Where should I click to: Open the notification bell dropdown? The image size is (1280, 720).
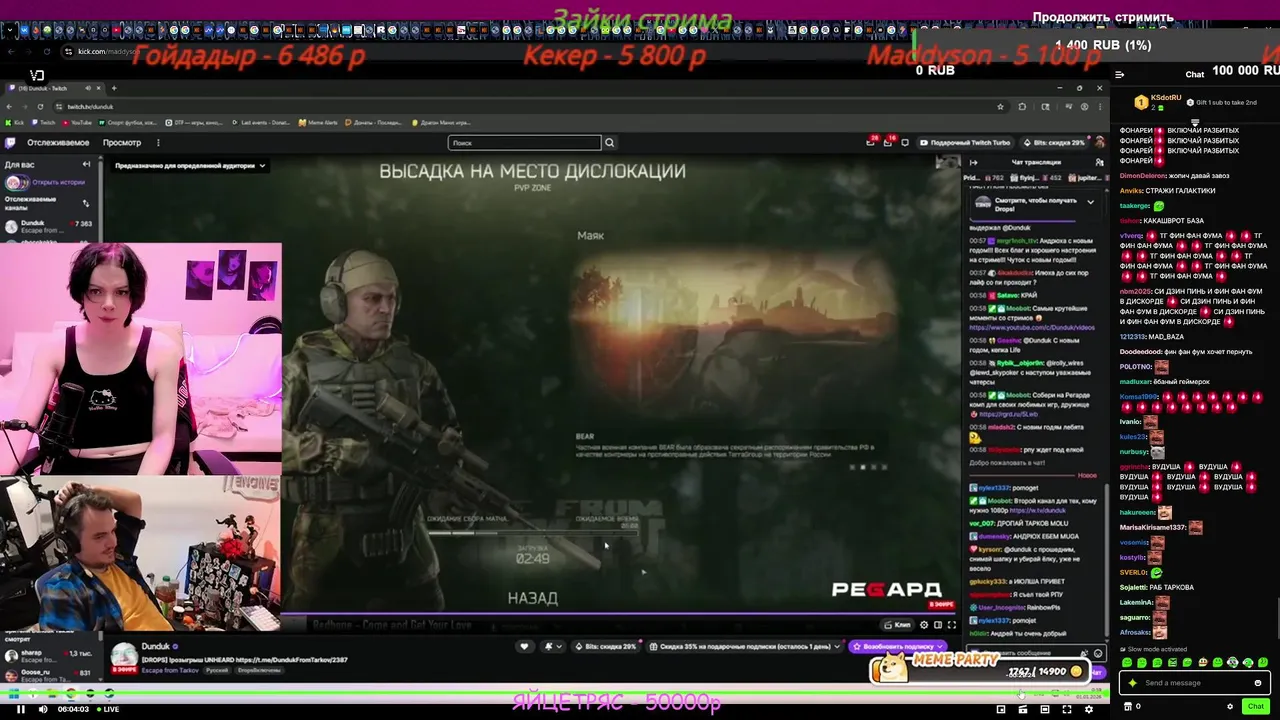[552, 647]
